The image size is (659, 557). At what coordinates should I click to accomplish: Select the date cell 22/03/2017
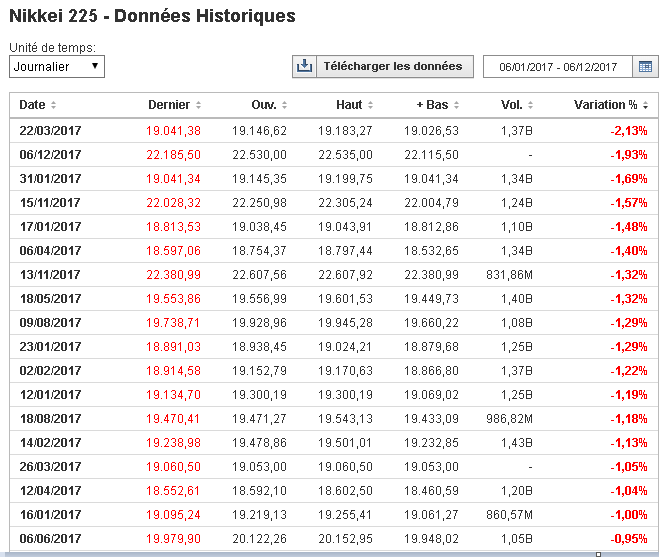pos(50,131)
